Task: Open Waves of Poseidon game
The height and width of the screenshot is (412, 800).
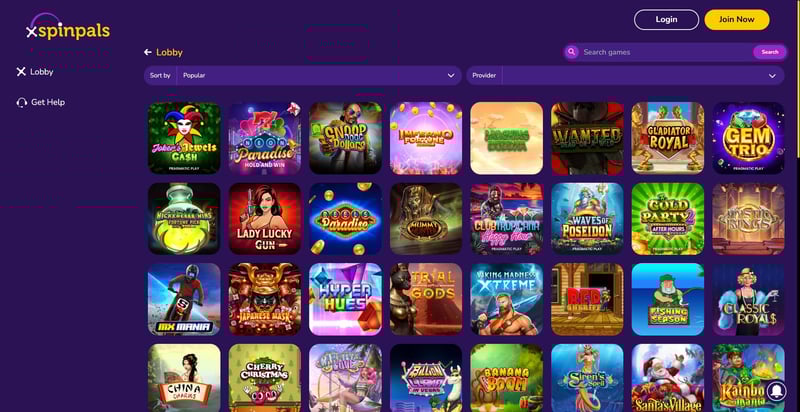Action: (587, 219)
